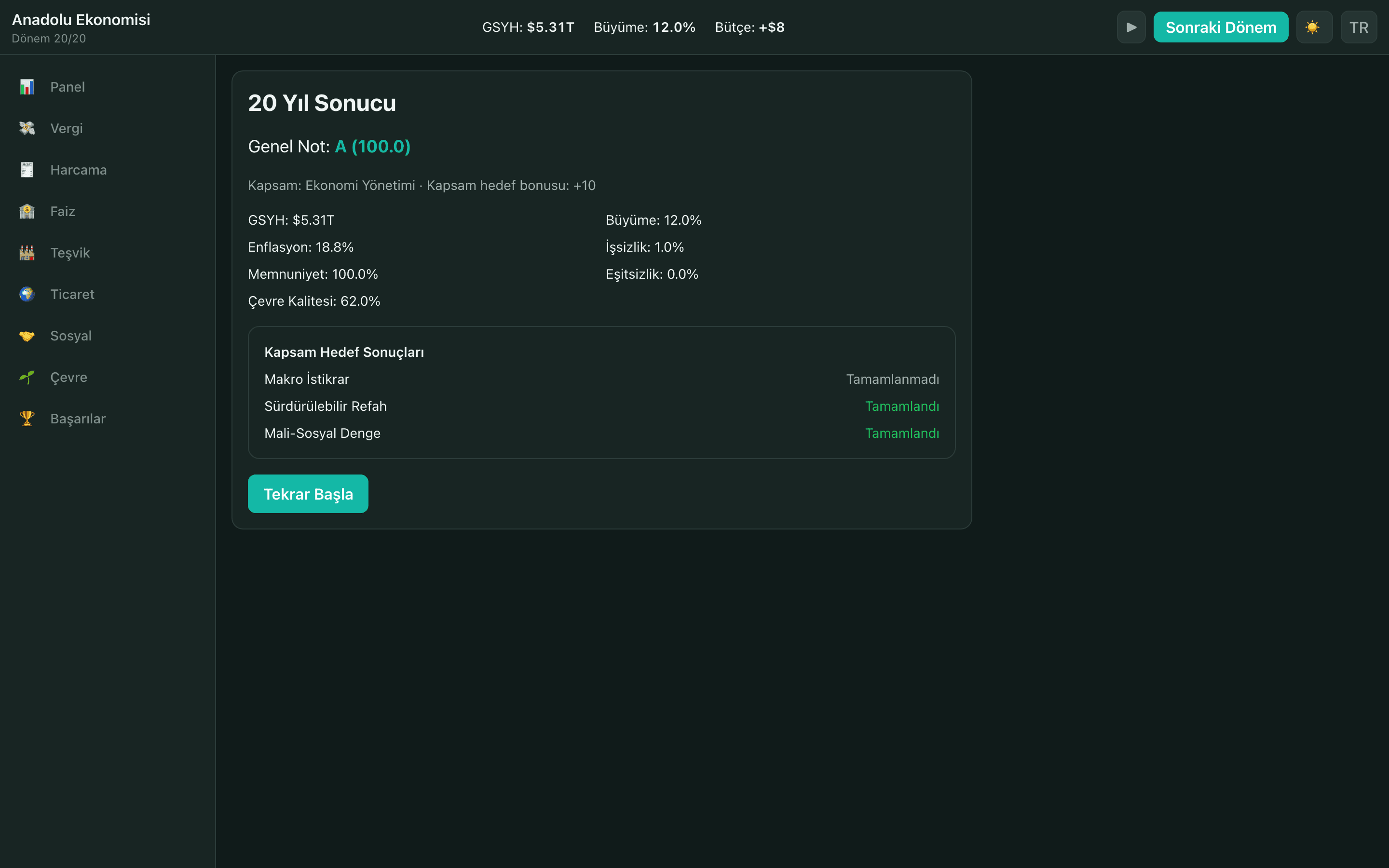Go to the Harcama section label

coord(79,170)
